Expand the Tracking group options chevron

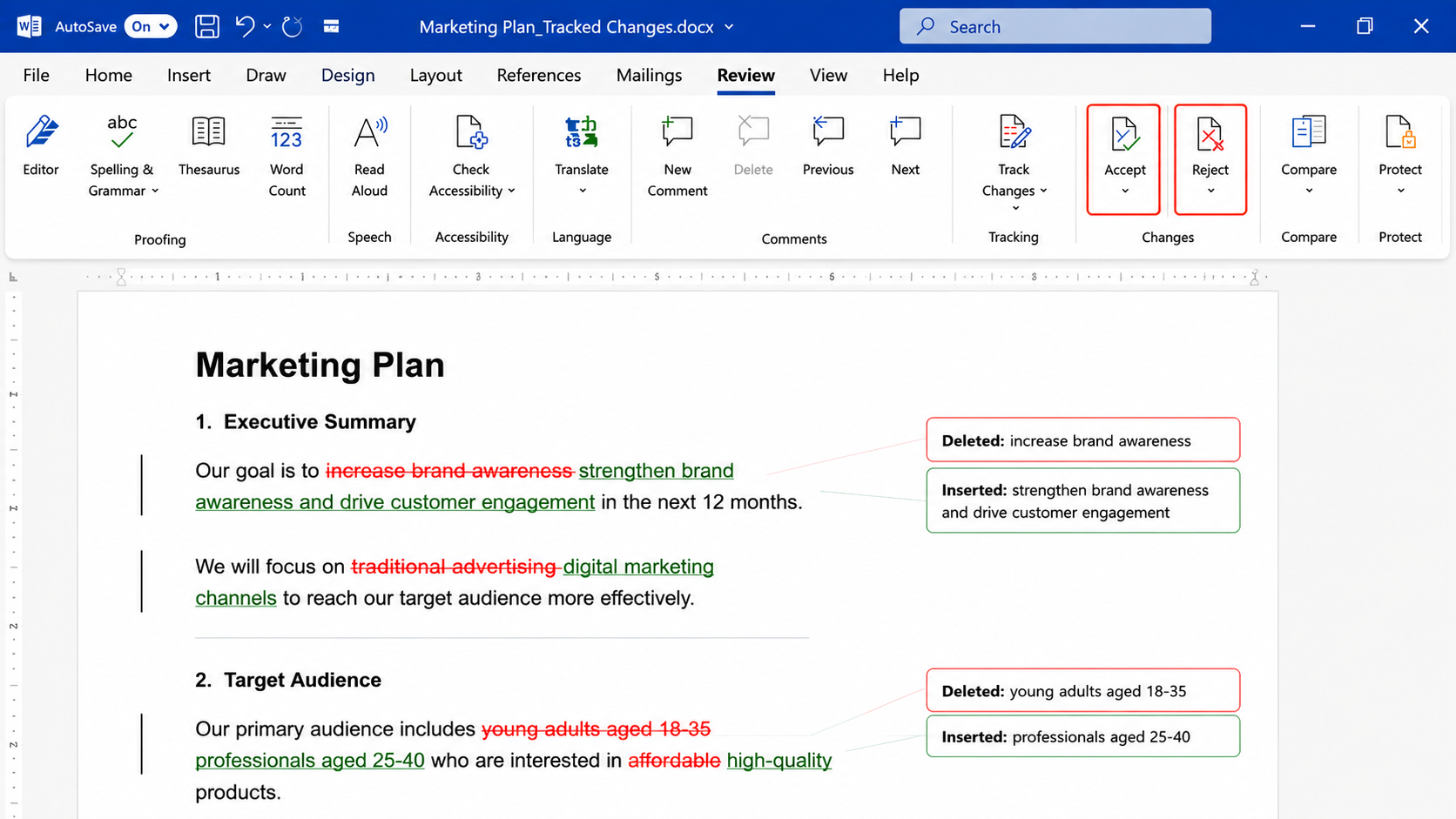(x=1015, y=208)
